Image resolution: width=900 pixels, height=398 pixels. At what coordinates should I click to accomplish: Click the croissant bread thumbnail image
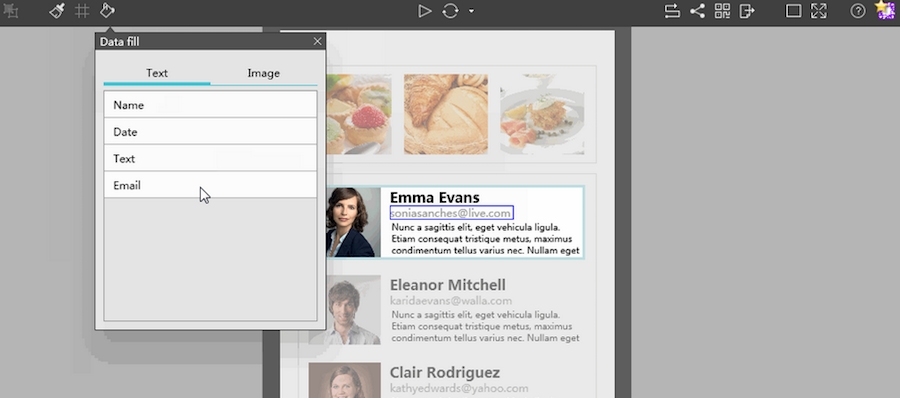[x=446, y=114]
